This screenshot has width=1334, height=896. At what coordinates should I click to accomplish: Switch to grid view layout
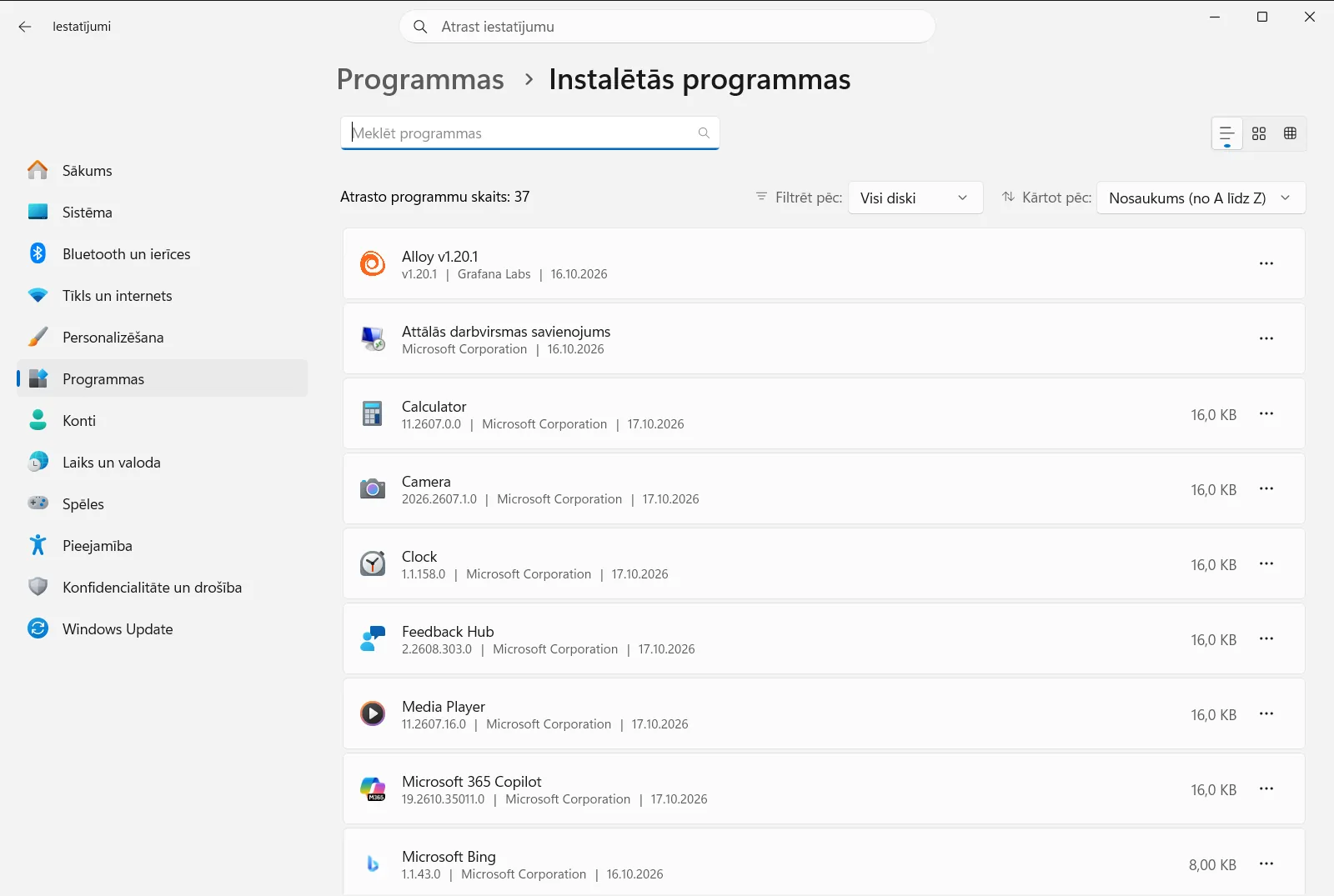click(x=1259, y=133)
